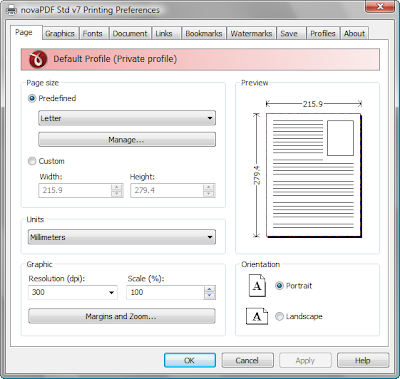Open the Profiles tab
400x379 pixels.
point(323,33)
